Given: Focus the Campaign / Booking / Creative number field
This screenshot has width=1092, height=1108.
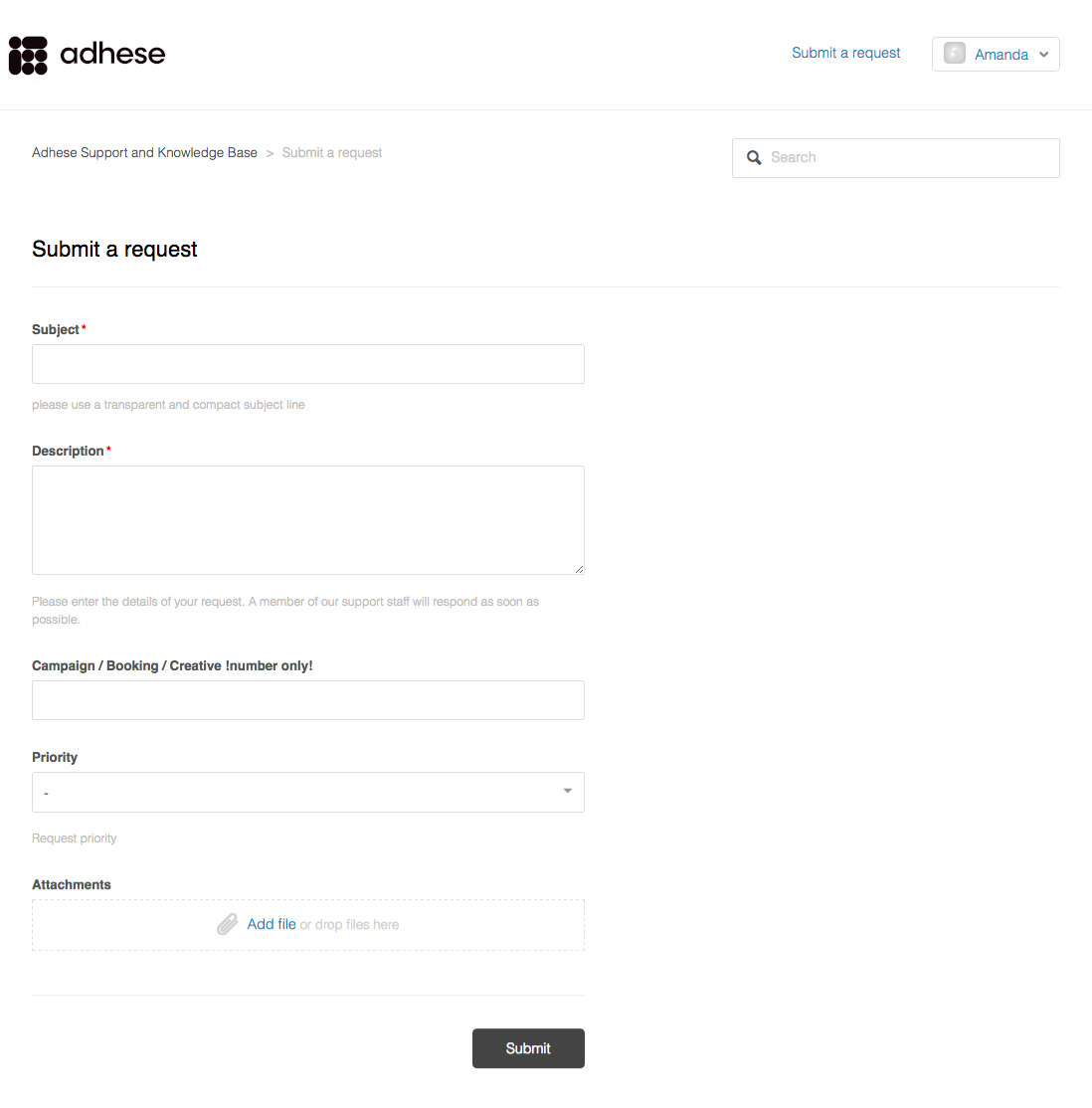Looking at the screenshot, I should (x=308, y=700).
